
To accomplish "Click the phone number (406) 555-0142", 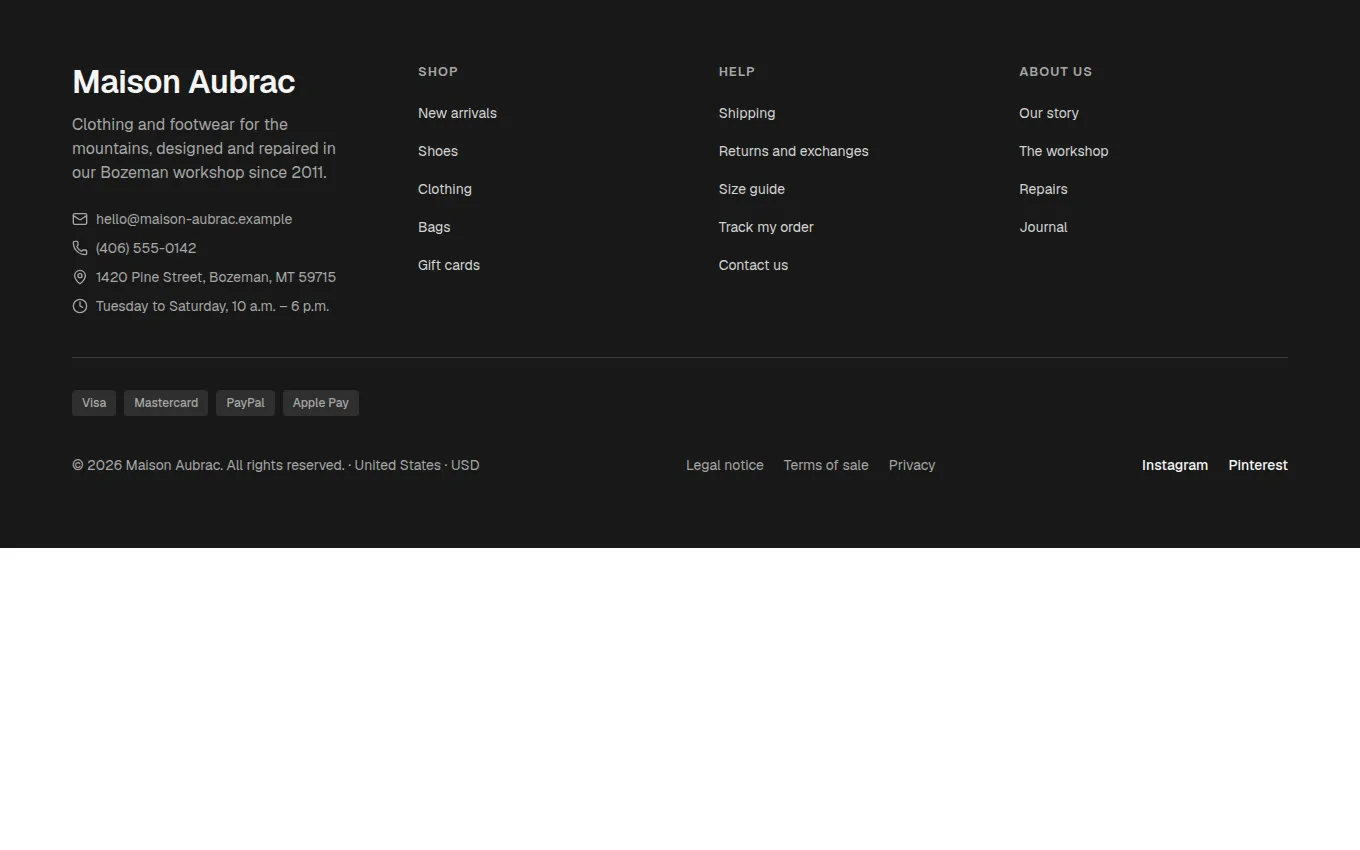I will coord(146,248).
